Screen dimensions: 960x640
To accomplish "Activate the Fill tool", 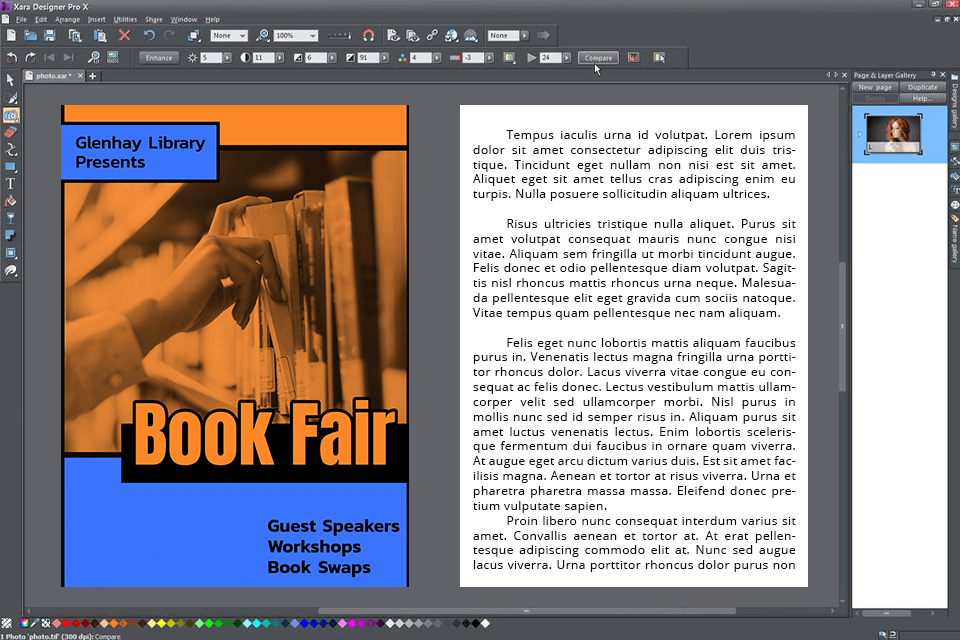I will [11, 201].
